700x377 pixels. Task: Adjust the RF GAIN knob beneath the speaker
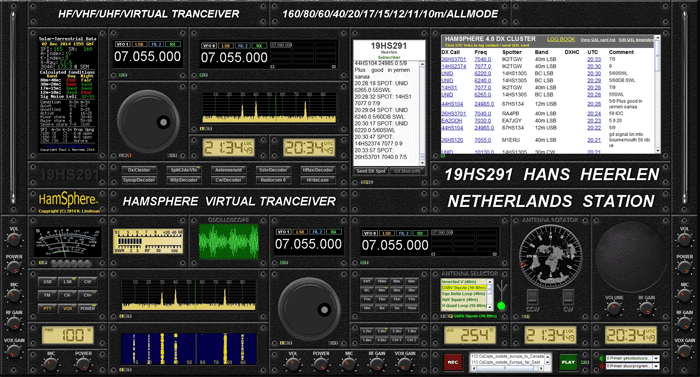[x=646, y=308]
